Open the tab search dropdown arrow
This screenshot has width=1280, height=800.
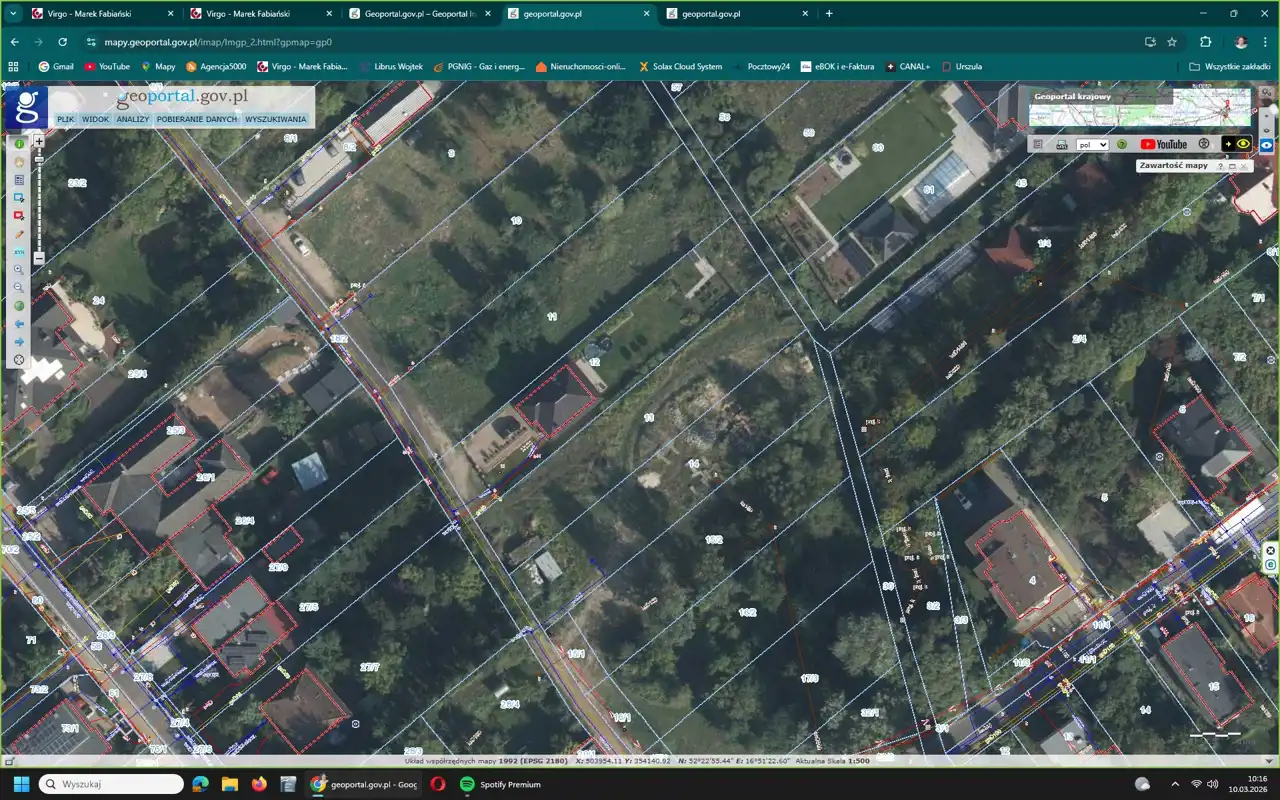click(13, 14)
